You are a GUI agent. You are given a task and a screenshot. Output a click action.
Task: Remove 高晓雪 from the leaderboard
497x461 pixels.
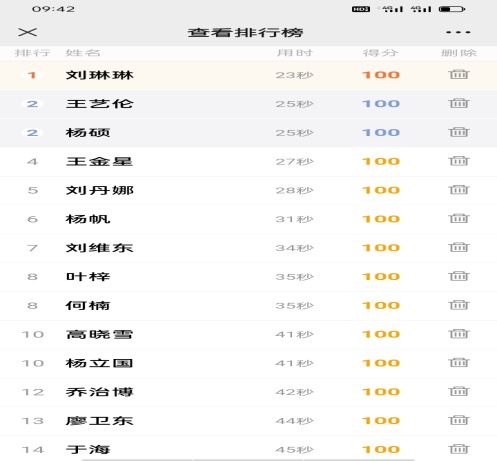(459, 334)
